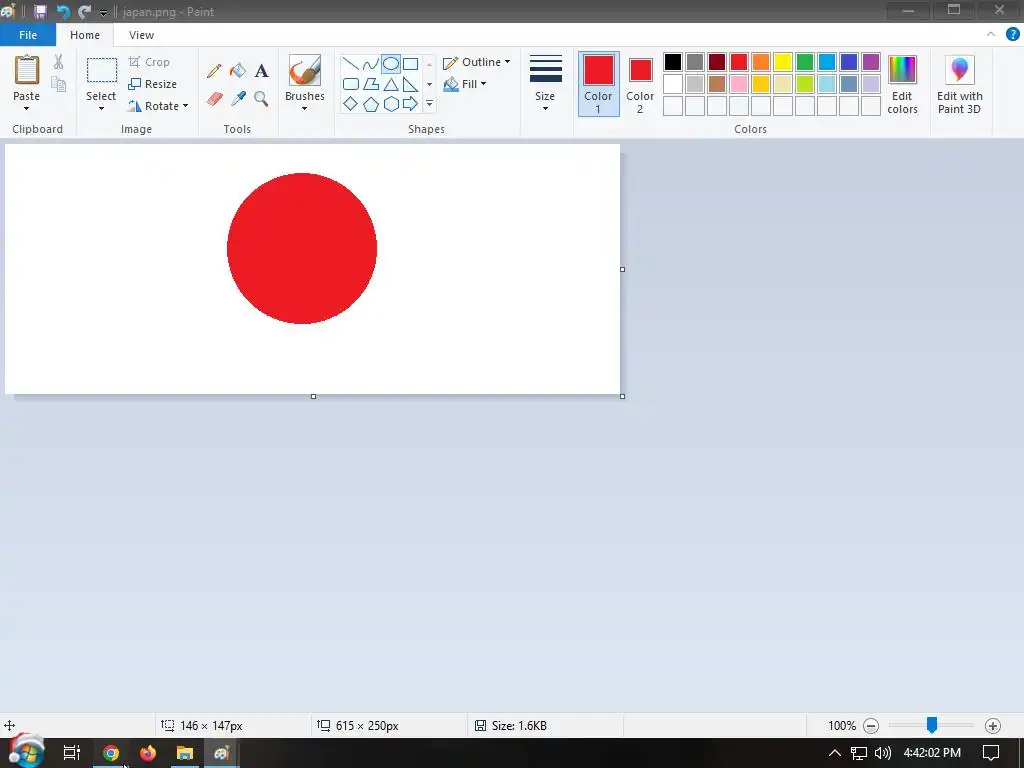Screen dimensions: 1024x768
Task: Open Paint help question mark
Action: (x=1012, y=35)
